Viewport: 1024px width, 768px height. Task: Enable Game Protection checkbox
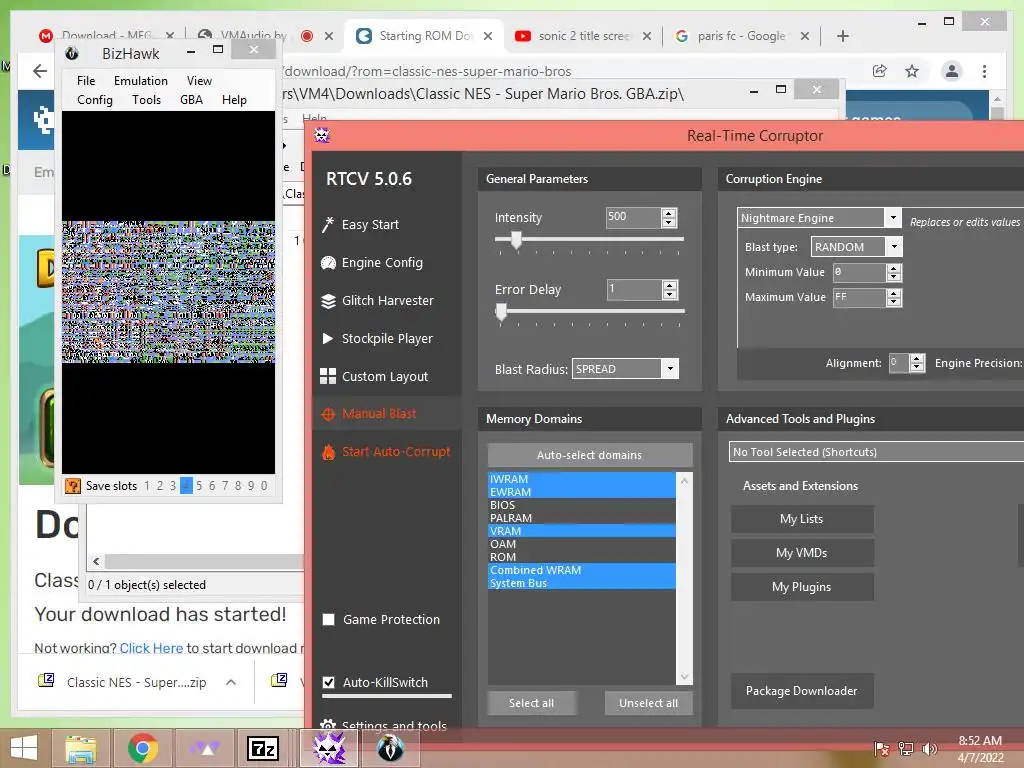328,619
